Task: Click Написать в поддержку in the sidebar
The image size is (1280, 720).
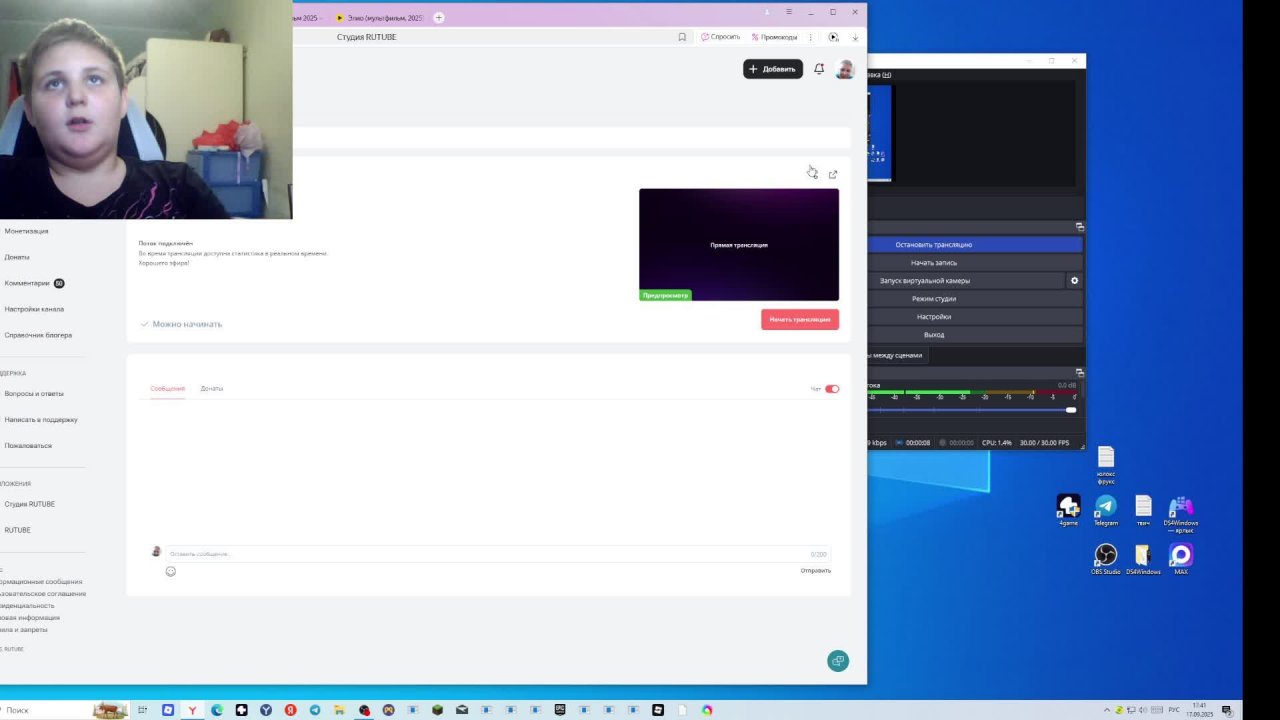Action: (x=41, y=419)
